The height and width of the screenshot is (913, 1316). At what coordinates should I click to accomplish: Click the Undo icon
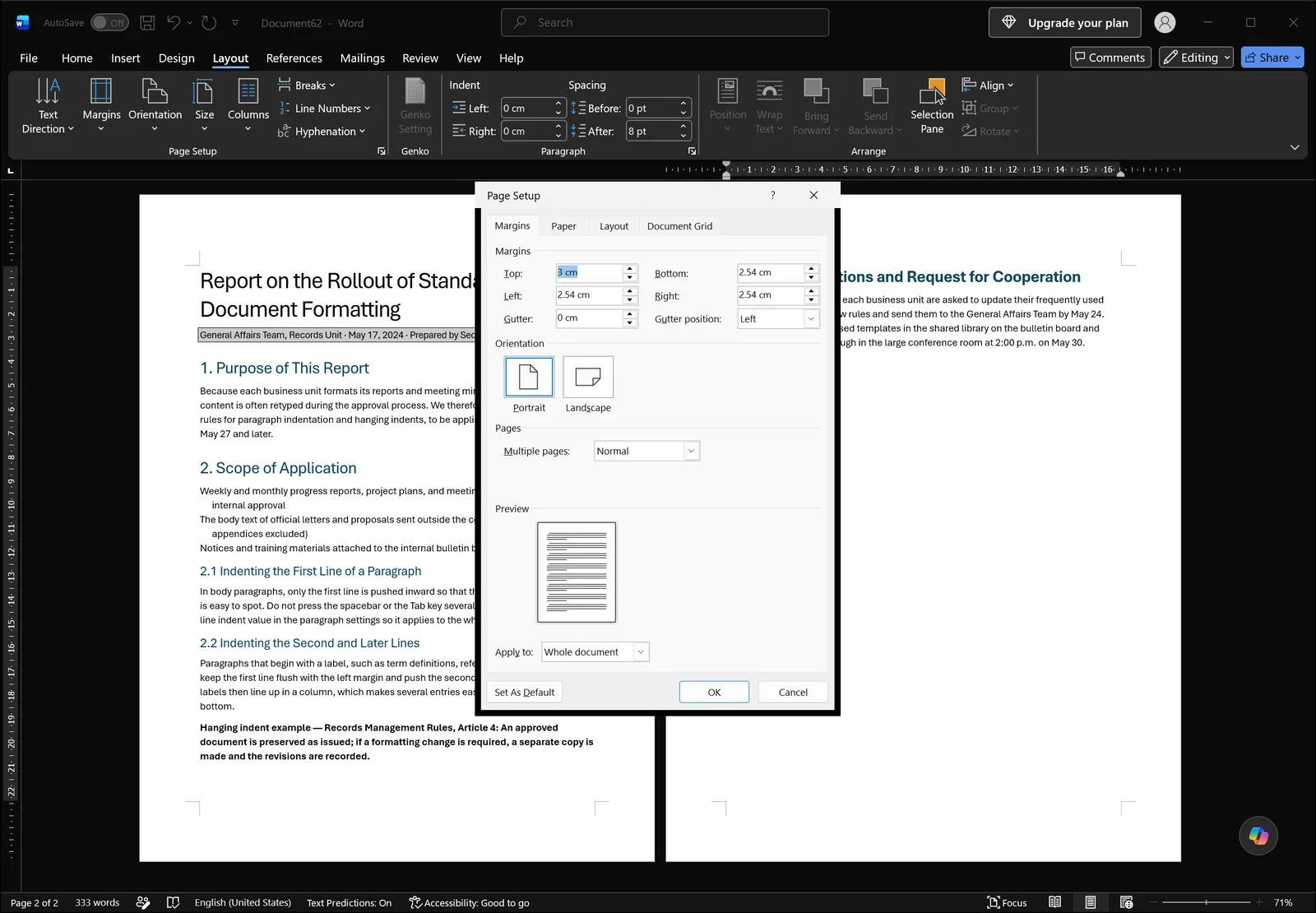coord(174,23)
